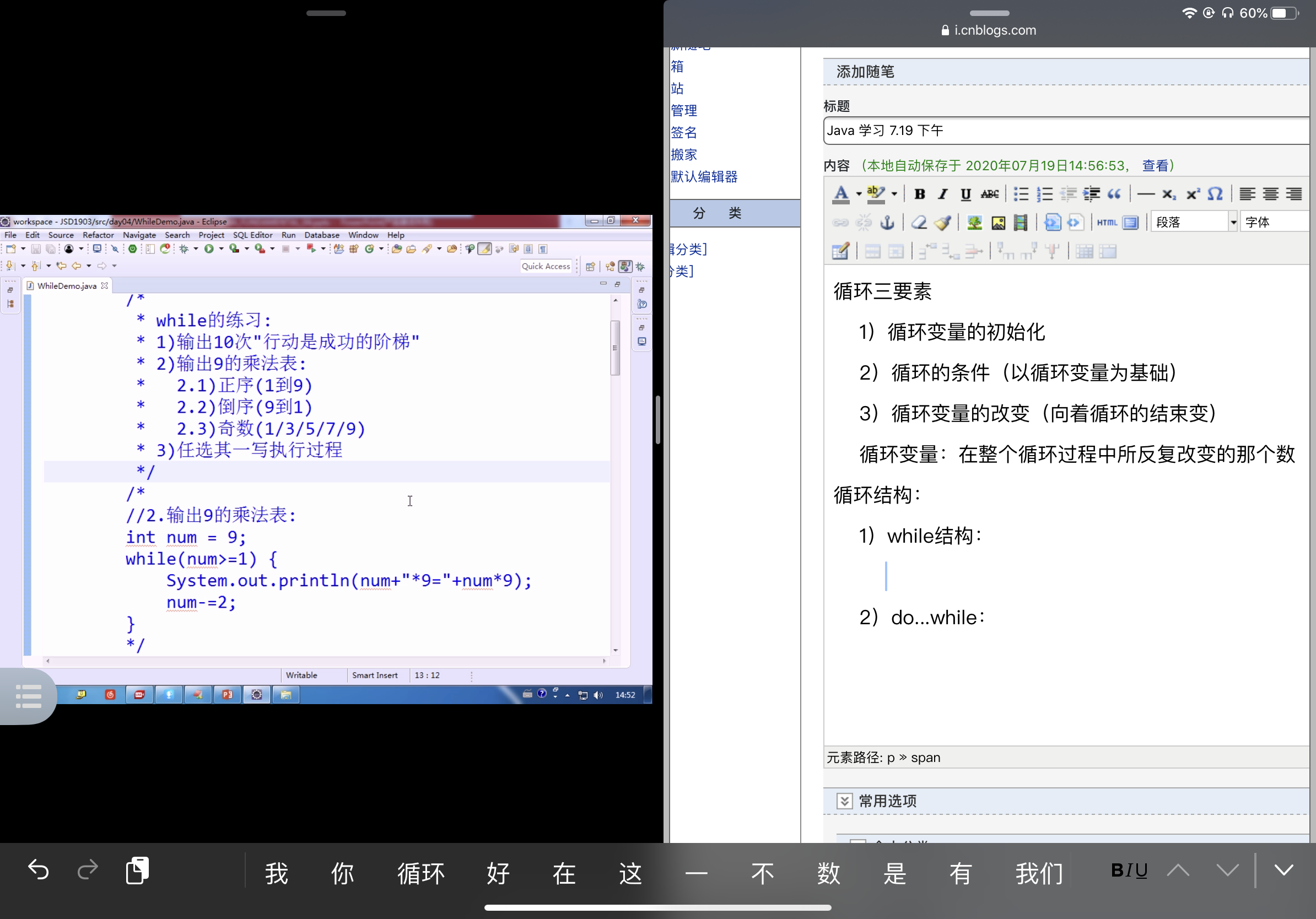Screen dimensions: 1316x919
Task: Insert a bulleted list
Action: click(x=1021, y=194)
